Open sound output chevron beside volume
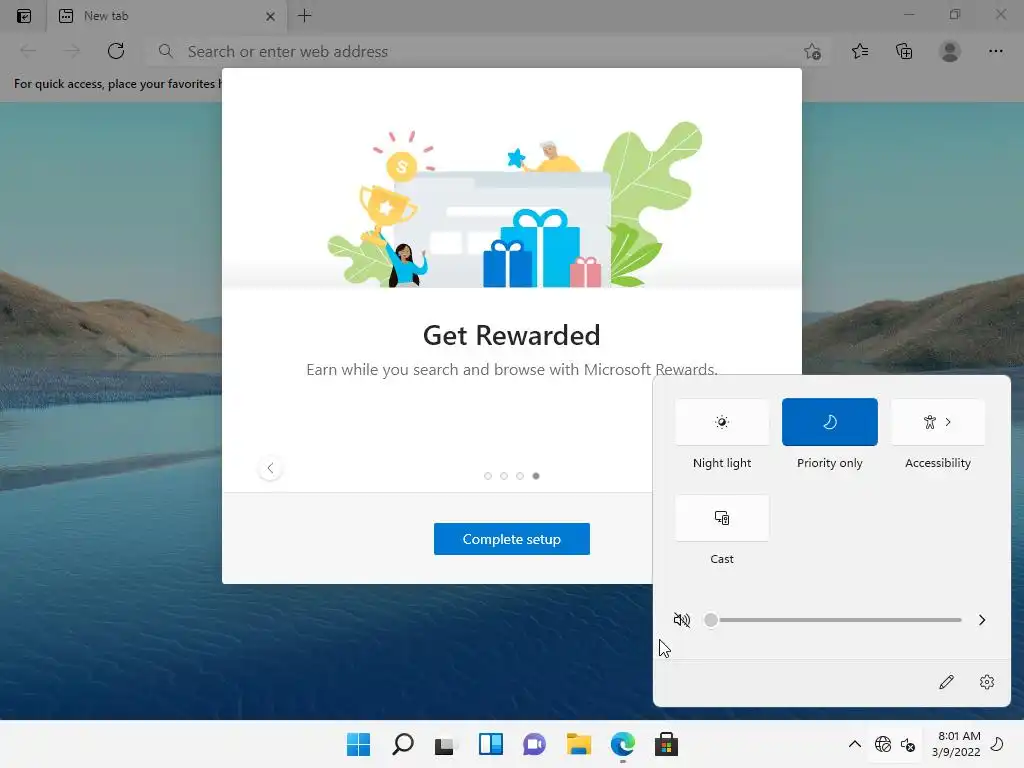The image size is (1024, 768). point(982,620)
